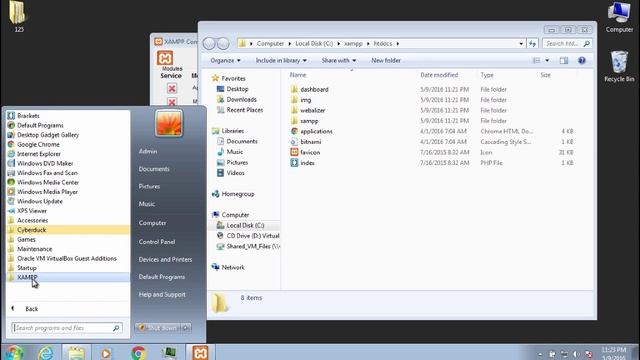Select the dashboard folder
This screenshot has height=360, width=640.
(314, 89)
